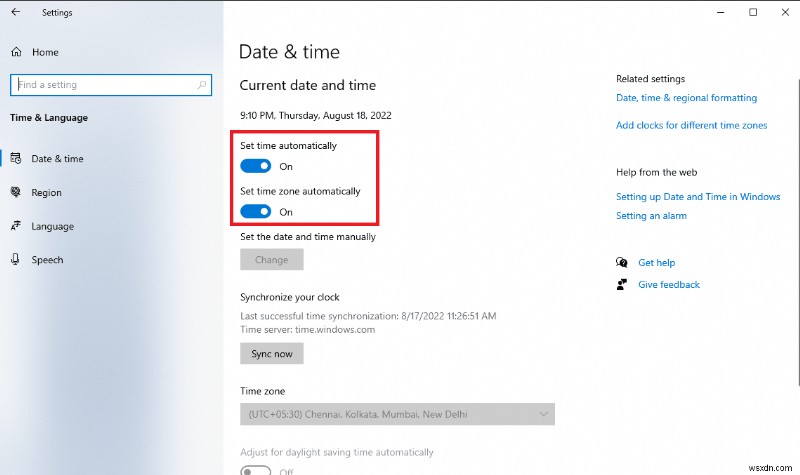Click the Speech microphone icon
Viewport: 800px width, 475px height.
(16, 259)
